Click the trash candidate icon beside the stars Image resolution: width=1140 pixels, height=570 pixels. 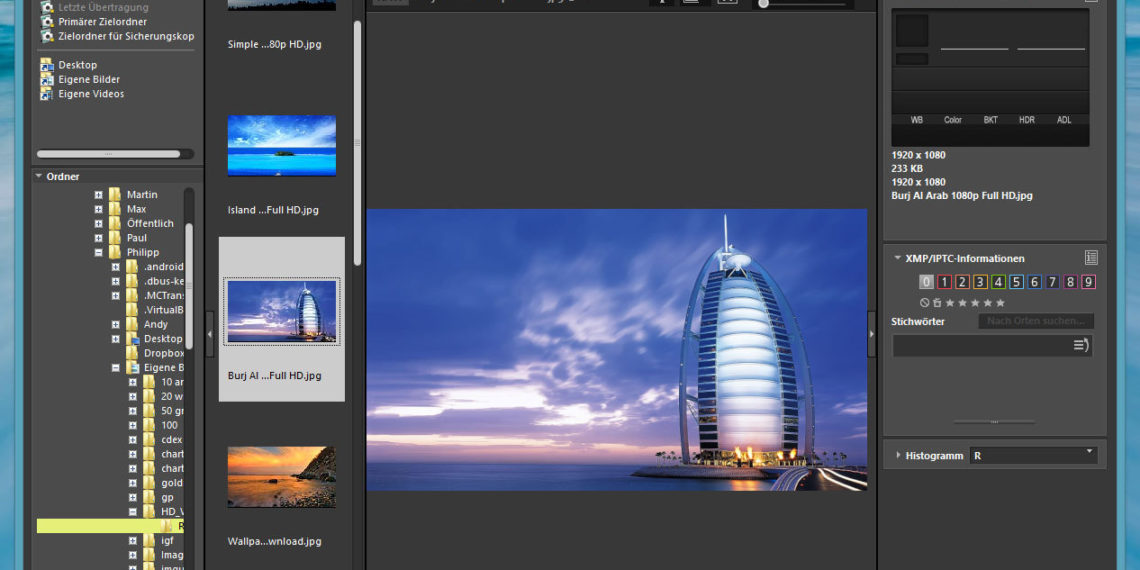click(x=937, y=302)
